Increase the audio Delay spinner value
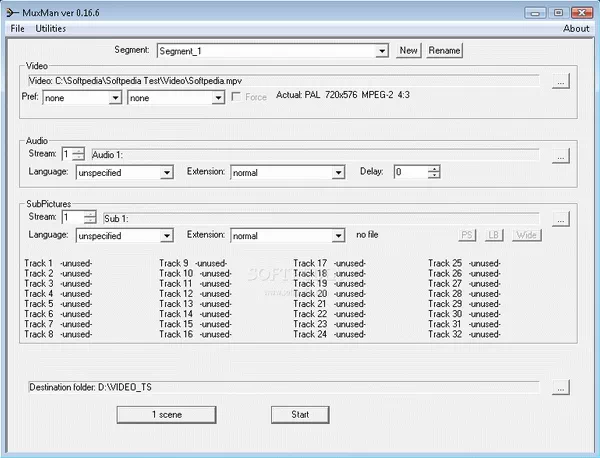The width and height of the screenshot is (600, 458). tap(433, 168)
